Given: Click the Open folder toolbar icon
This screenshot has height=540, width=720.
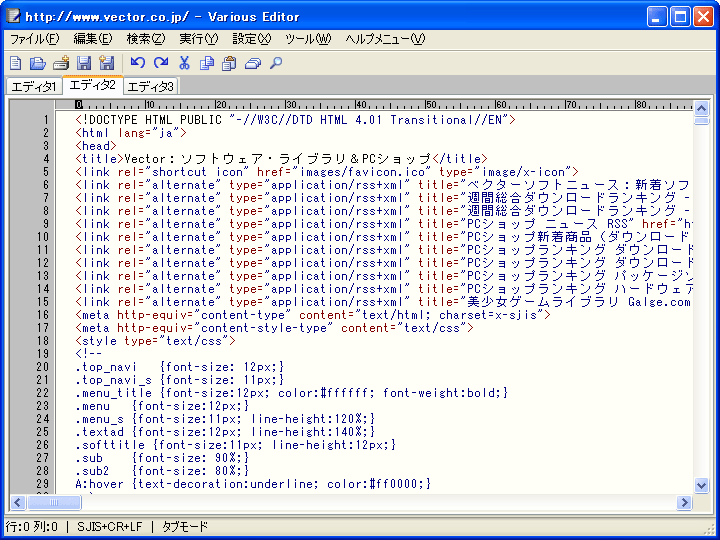Looking at the screenshot, I should coord(38,63).
